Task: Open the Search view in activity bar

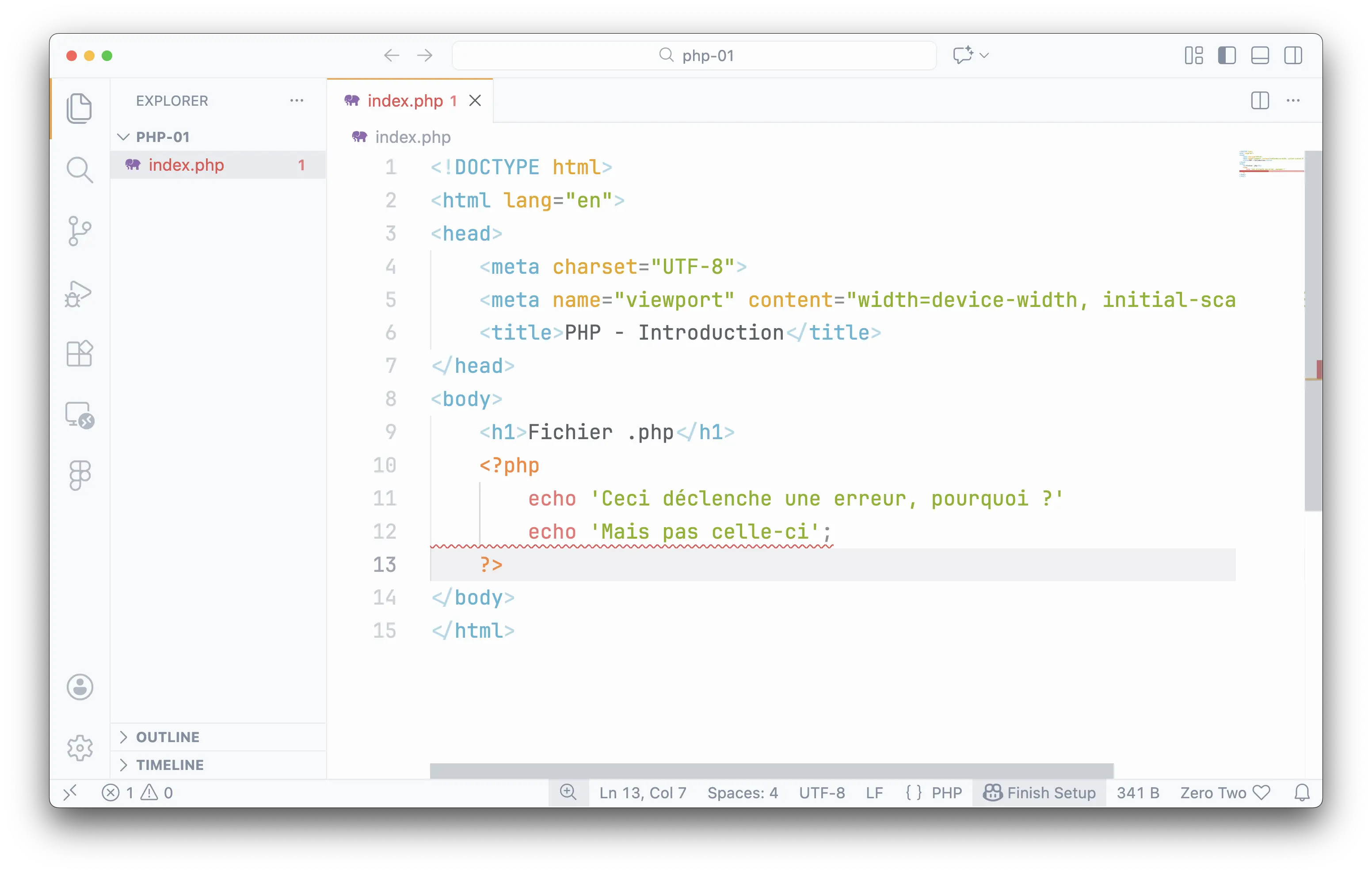Action: pyautogui.click(x=79, y=170)
